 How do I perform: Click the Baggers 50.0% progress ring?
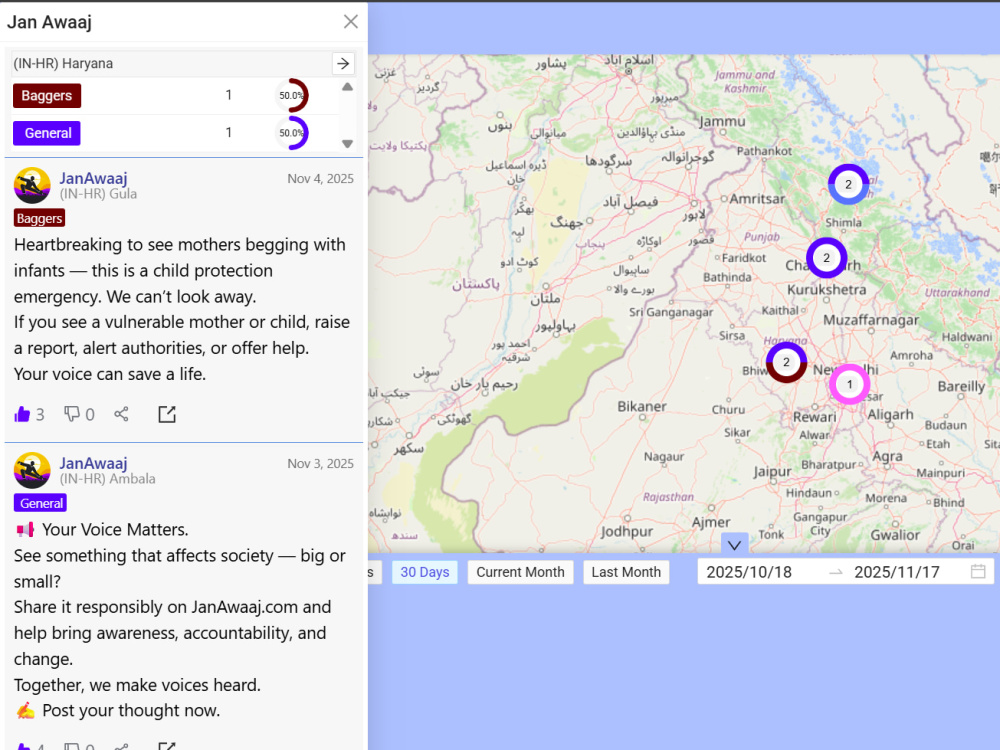click(291, 96)
